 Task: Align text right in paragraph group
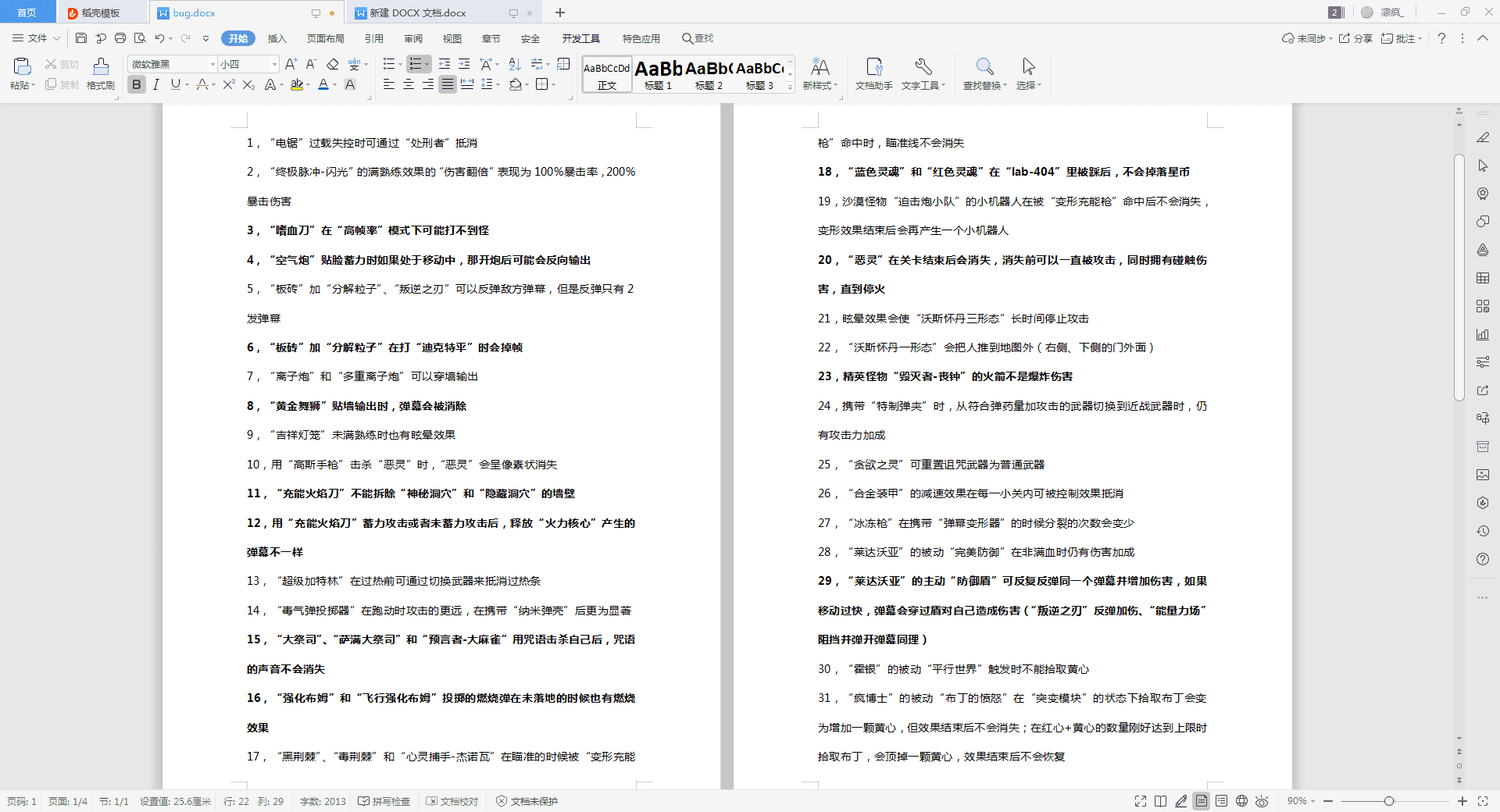(x=428, y=84)
